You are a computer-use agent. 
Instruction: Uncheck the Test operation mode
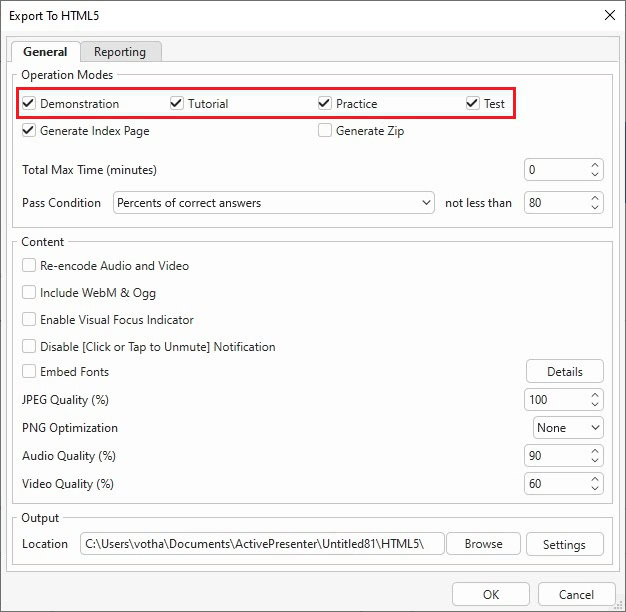click(x=473, y=104)
